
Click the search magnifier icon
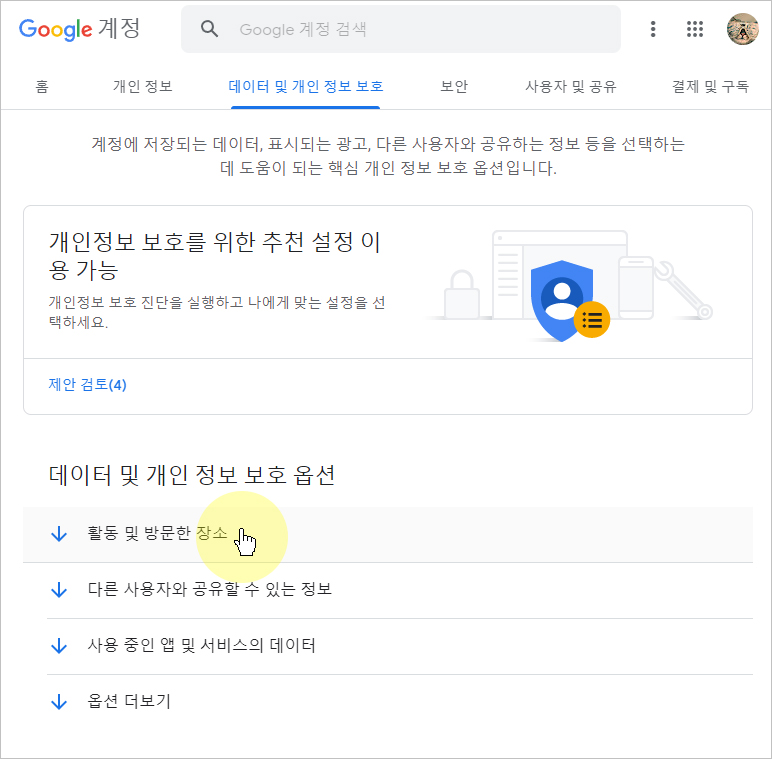click(209, 29)
